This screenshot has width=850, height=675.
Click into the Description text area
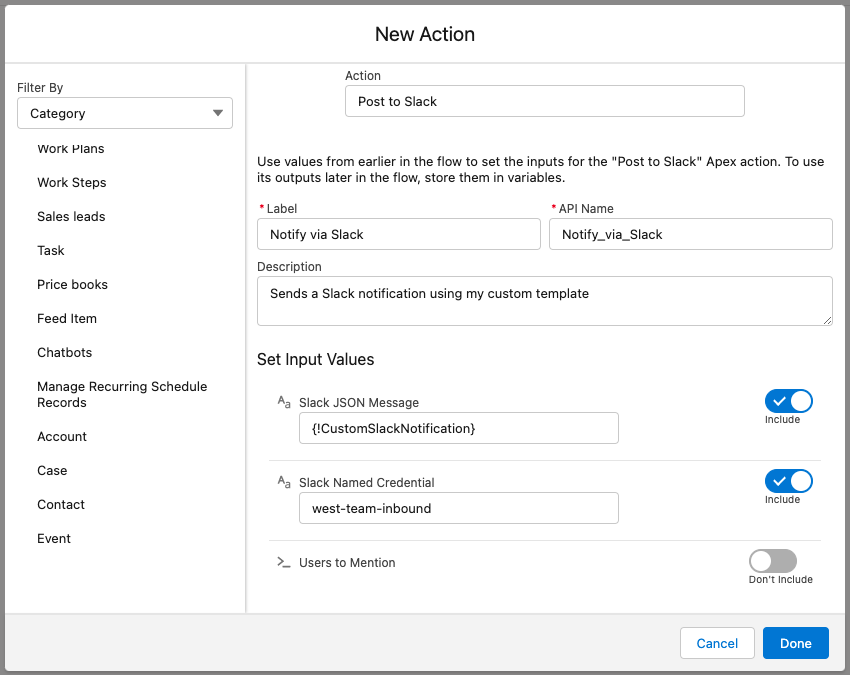545,301
